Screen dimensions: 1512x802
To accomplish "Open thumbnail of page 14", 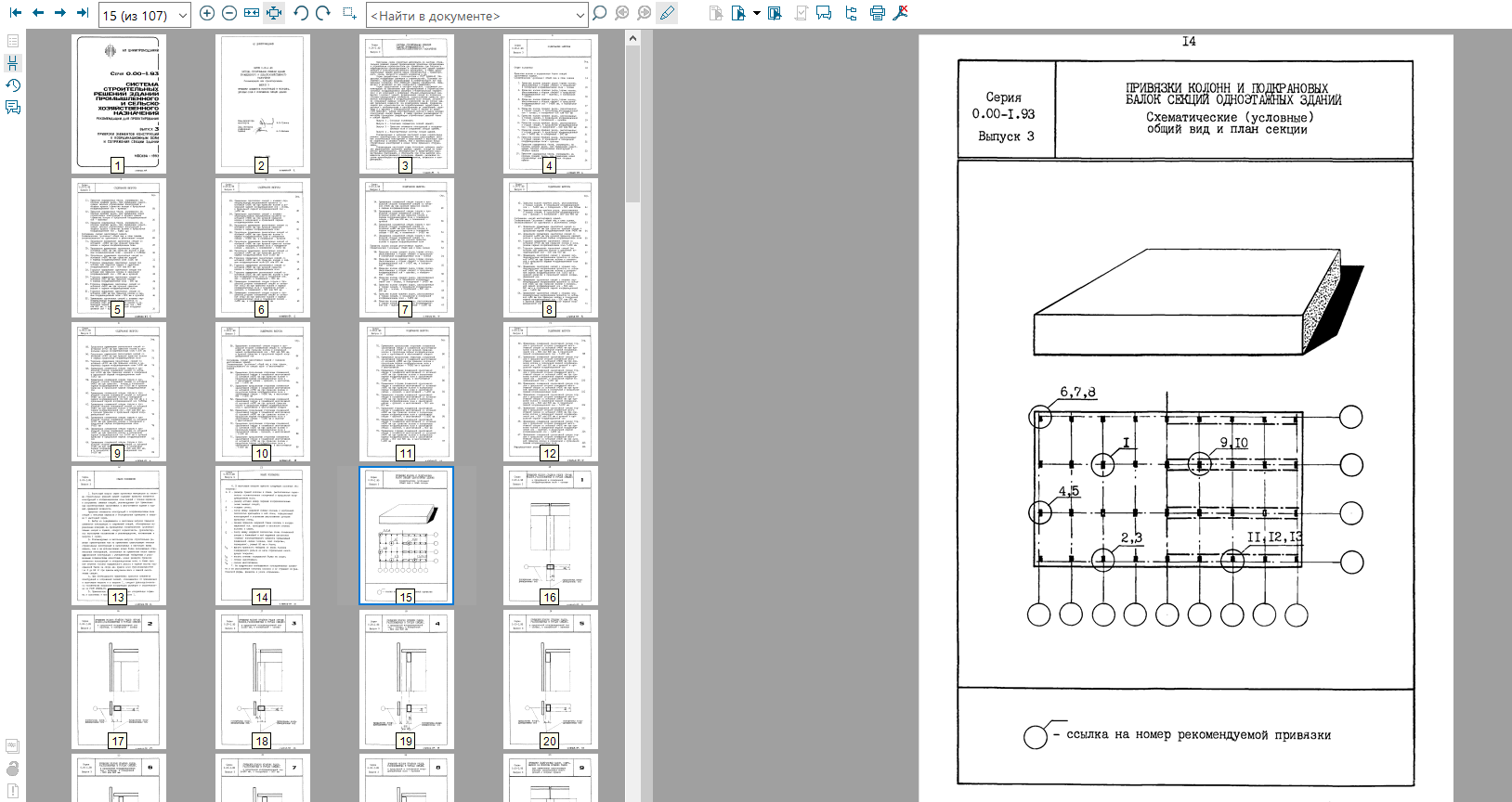I will pyautogui.click(x=263, y=536).
